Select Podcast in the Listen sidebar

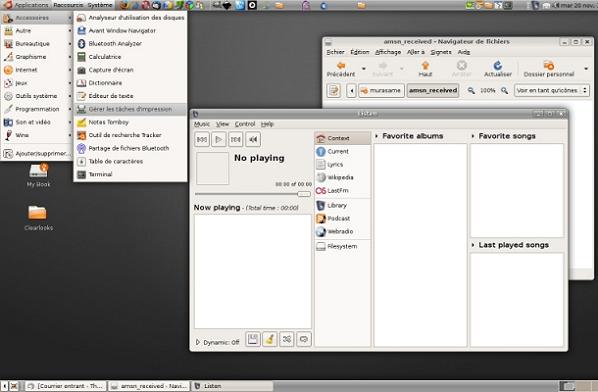click(342, 218)
